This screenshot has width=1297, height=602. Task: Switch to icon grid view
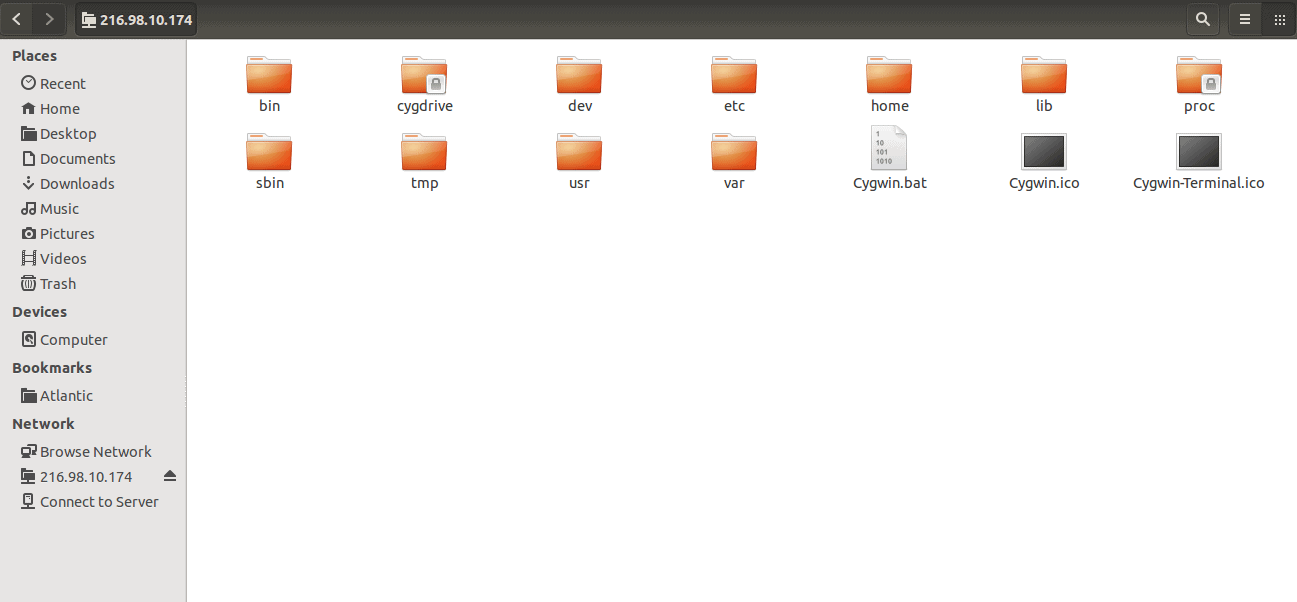click(1278, 19)
